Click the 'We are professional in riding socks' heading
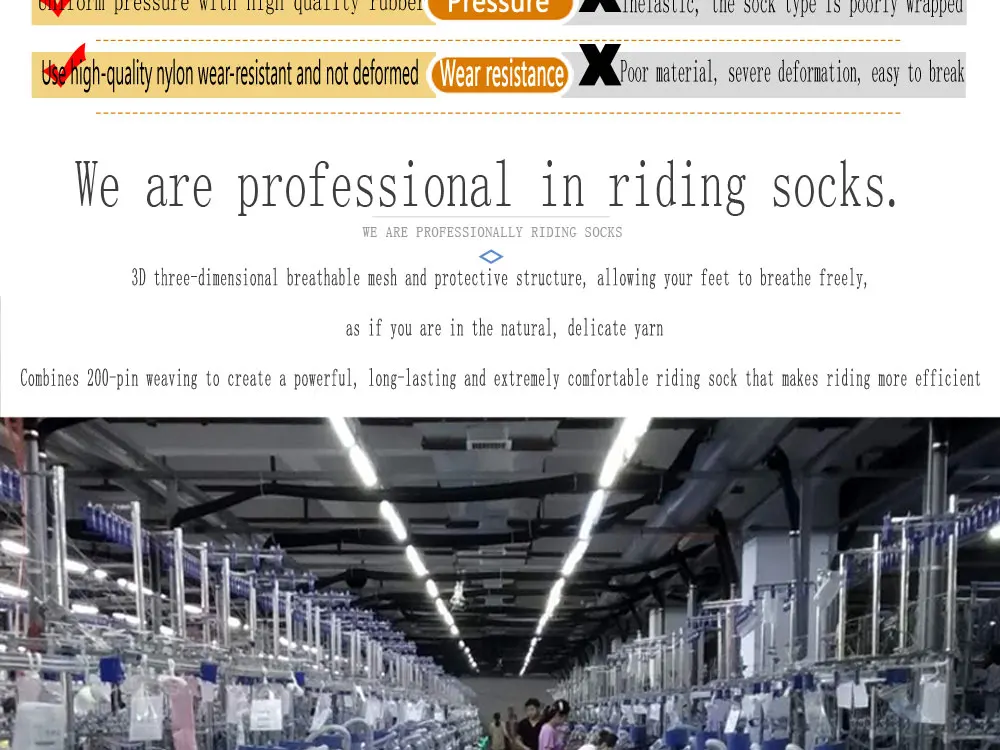Viewport: 1000px width, 750px height. [x=486, y=185]
